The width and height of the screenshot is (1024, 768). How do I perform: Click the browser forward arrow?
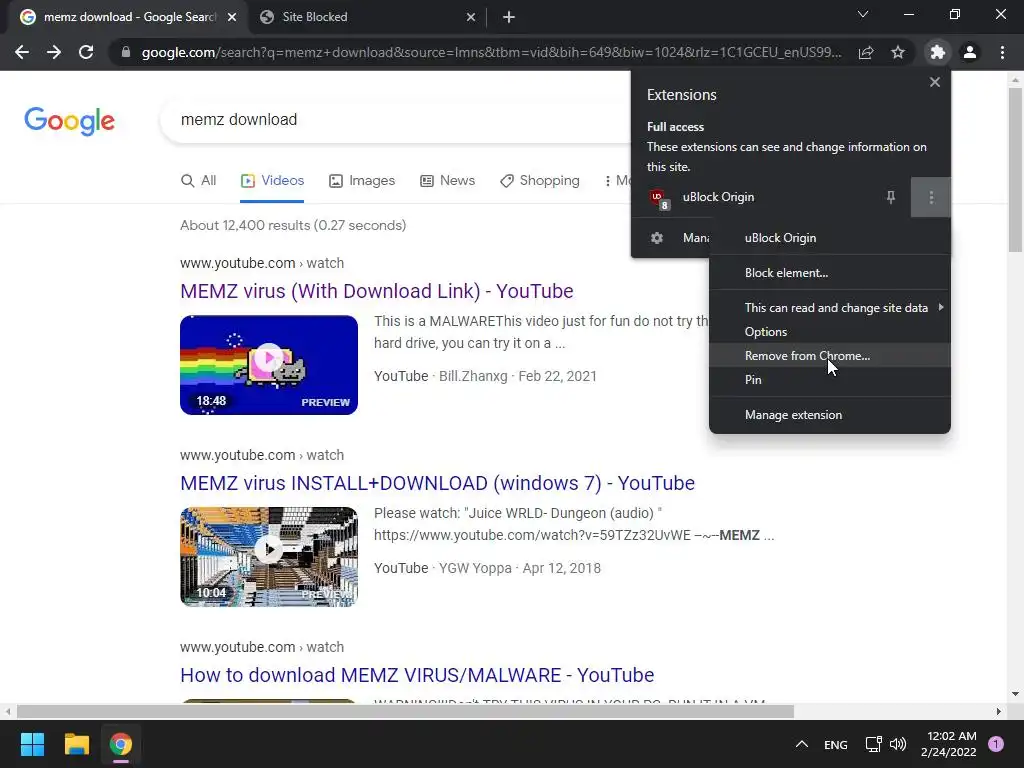click(x=54, y=52)
